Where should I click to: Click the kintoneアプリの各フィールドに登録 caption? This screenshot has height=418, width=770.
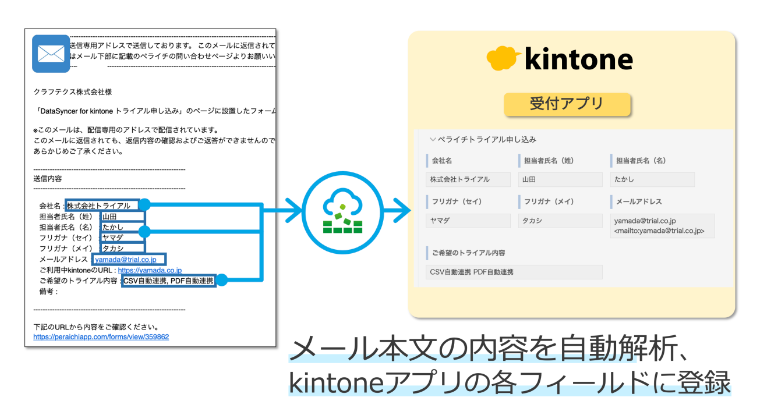point(510,383)
